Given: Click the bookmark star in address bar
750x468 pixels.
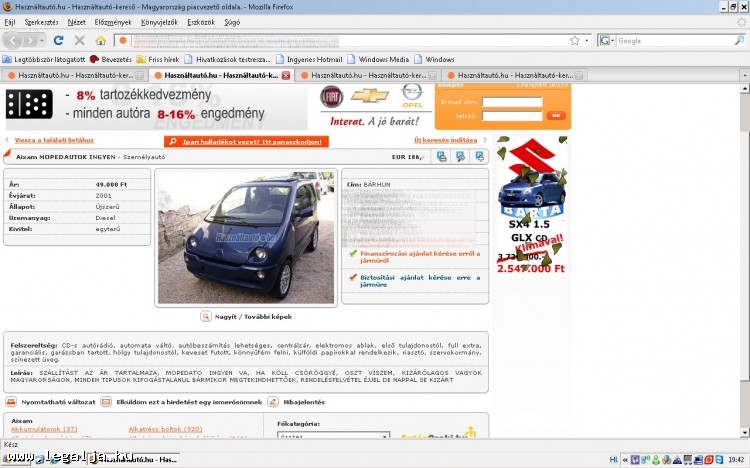Looking at the screenshot, I should 574,41.
